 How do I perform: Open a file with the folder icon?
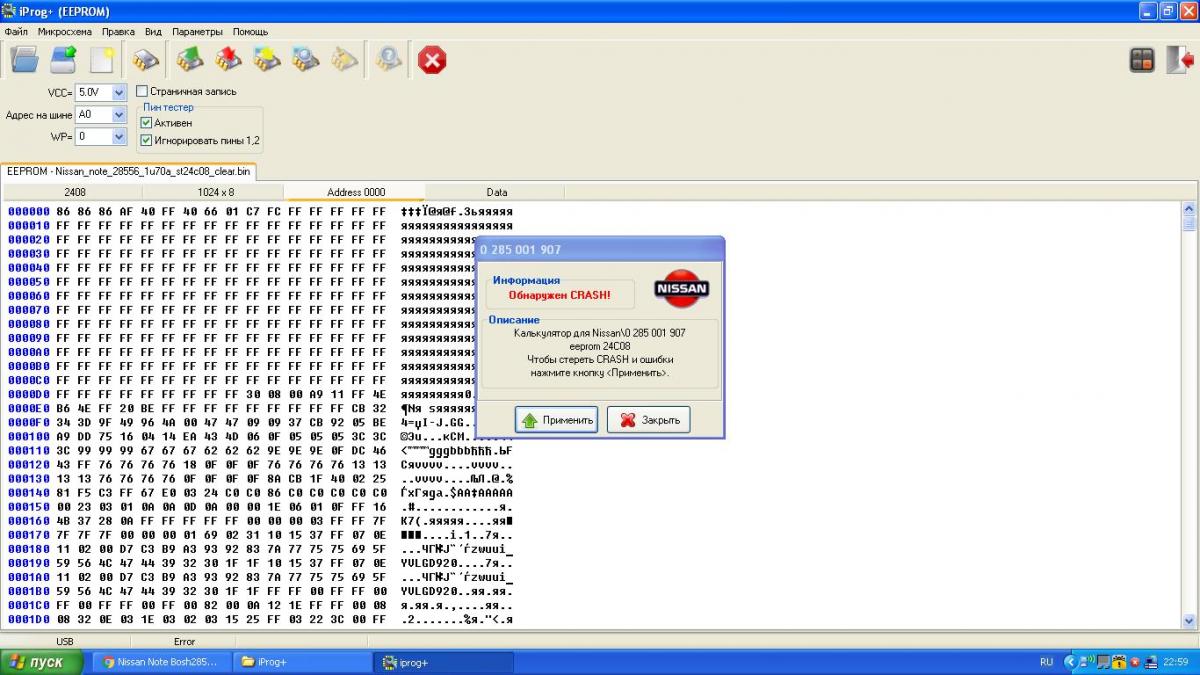[x=24, y=60]
